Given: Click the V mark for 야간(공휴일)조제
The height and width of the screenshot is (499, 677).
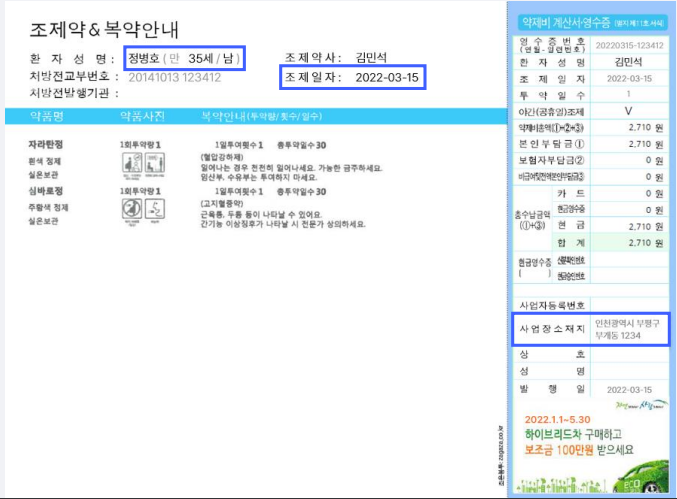Looking at the screenshot, I should click(x=628, y=111).
